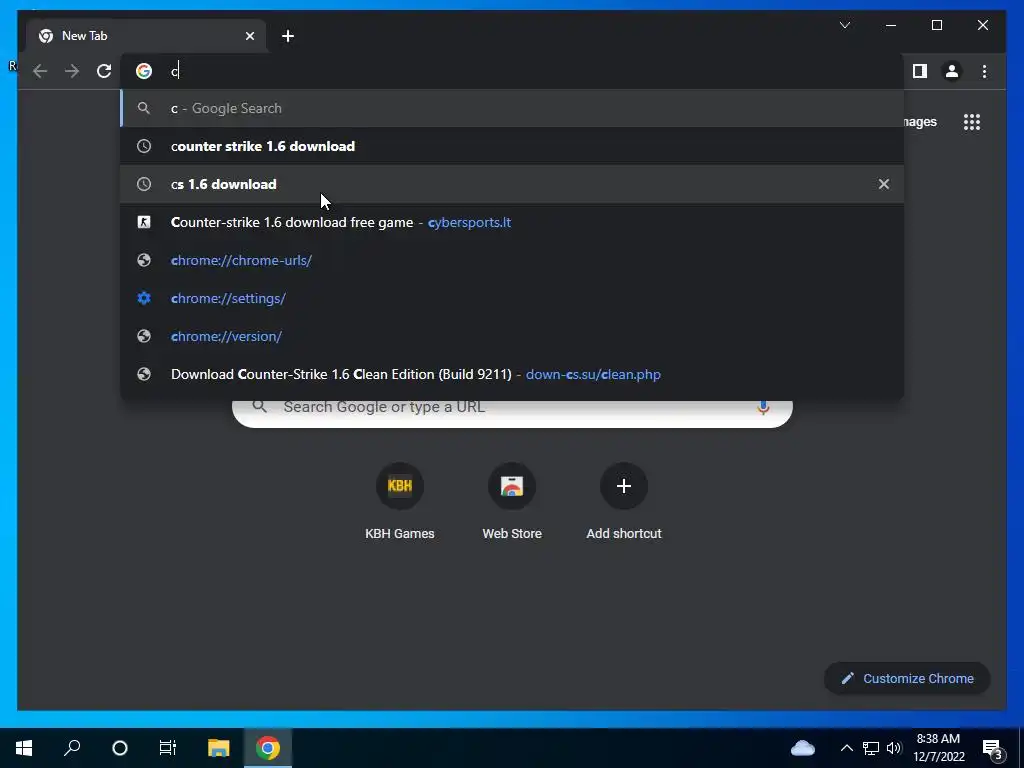Image resolution: width=1024 pixels, height=768 pixels.
Task: Open Task View on the taskbar
Action: 168,748
